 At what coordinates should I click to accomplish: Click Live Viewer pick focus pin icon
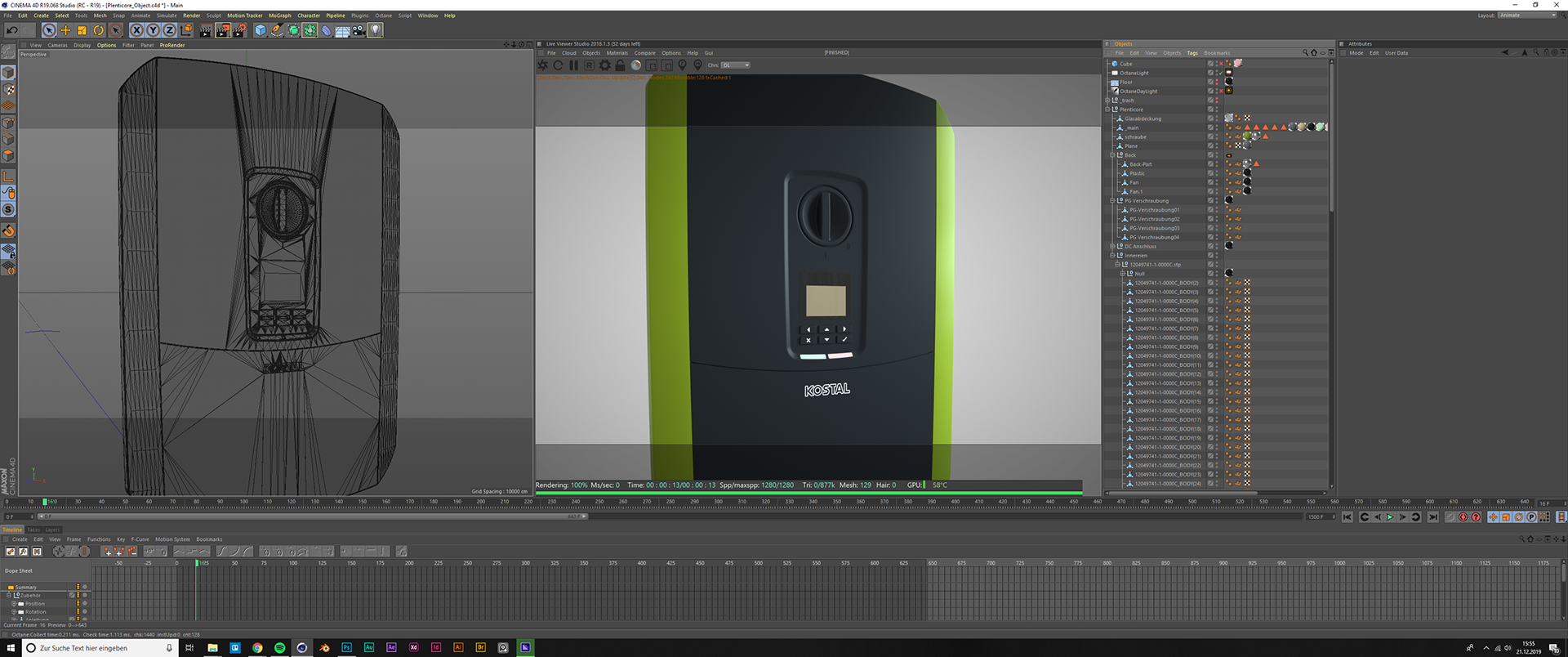pyautogui.click(x=682, y=65)
